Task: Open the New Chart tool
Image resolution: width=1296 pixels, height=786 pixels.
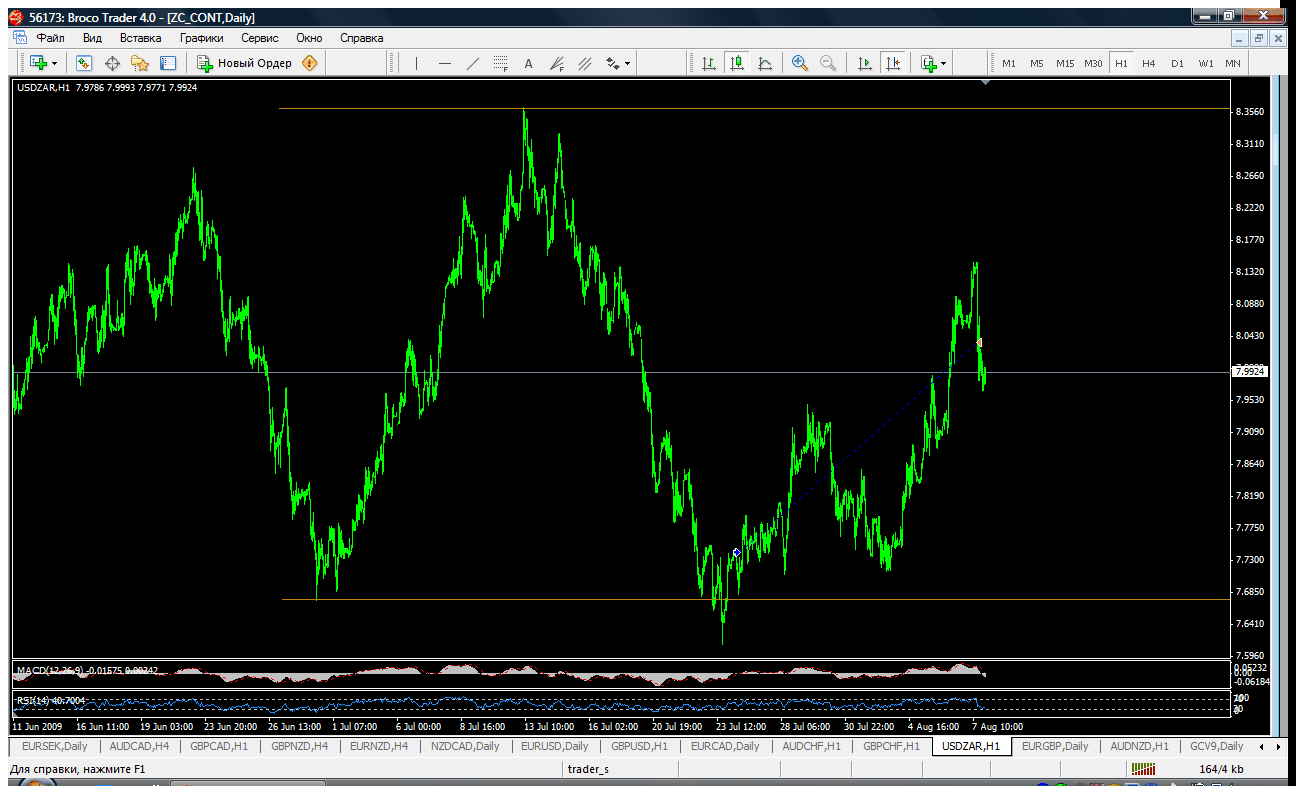Action: pyautogui.click(x=38, y=63)
